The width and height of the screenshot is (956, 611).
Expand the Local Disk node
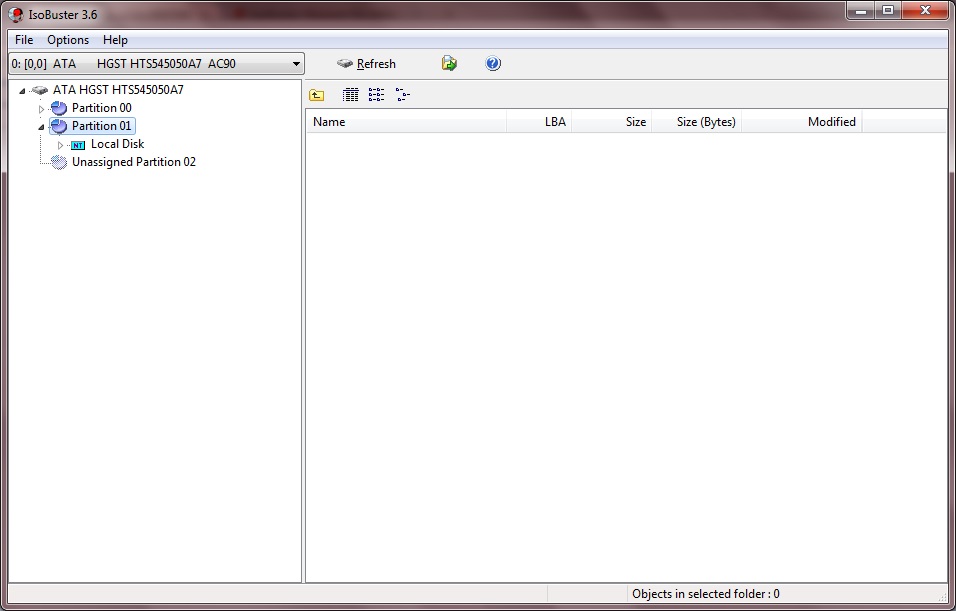coord(59,143)
